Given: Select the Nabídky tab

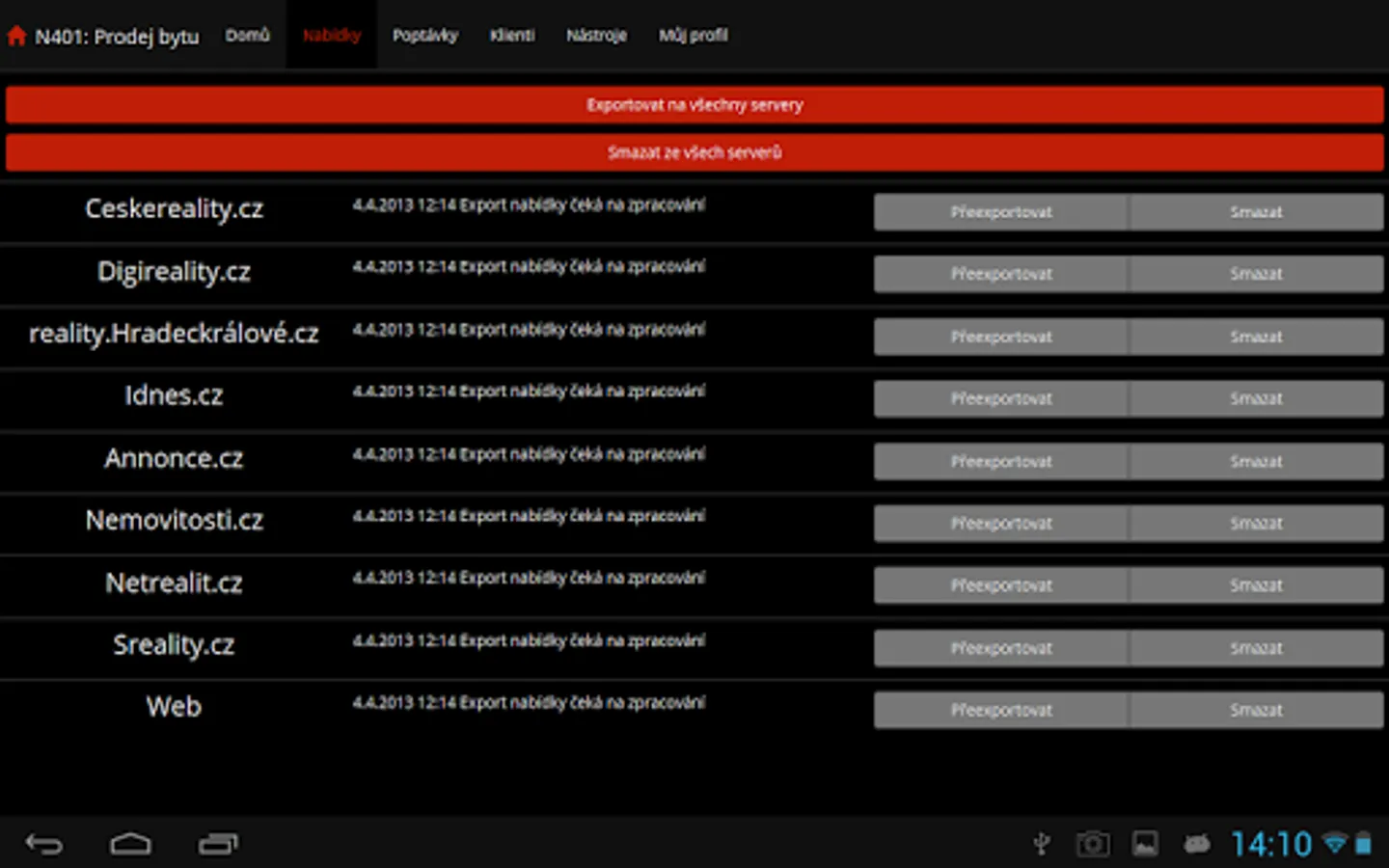Looking at the screenshot, I should 332,36.
